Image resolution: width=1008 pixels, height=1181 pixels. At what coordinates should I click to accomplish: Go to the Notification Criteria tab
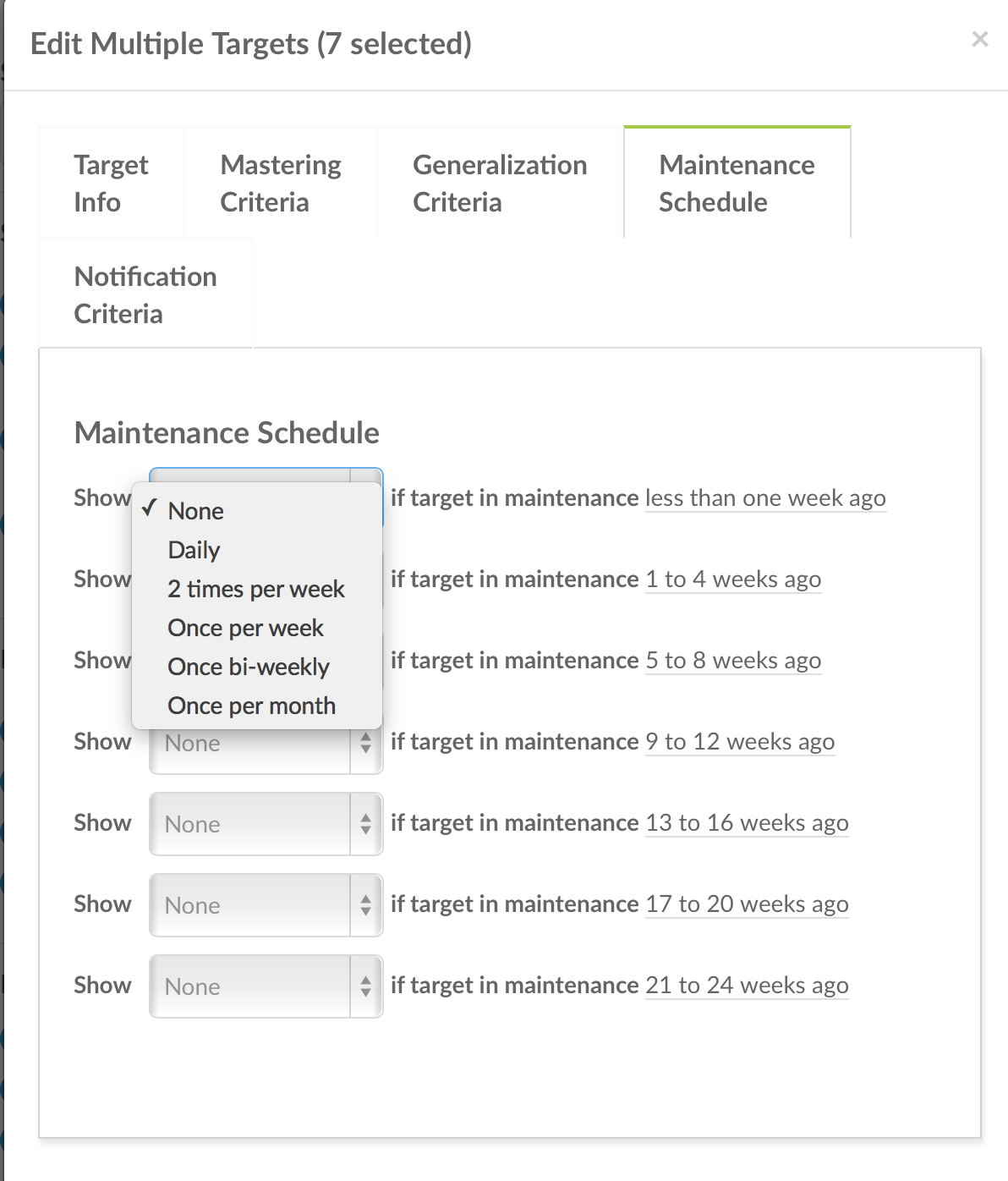(x=145, y=294)
